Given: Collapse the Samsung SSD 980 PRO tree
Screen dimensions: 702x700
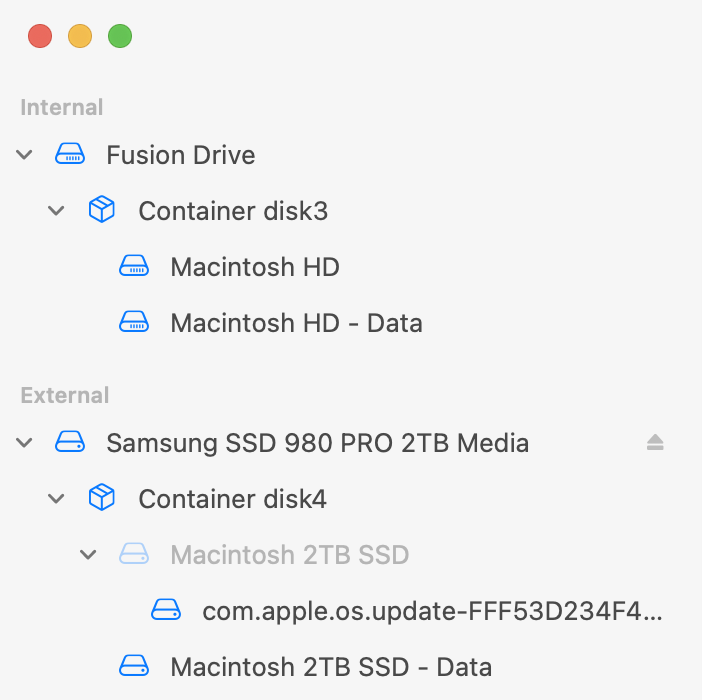Looking at the screenshot, I should click(25, 442).
